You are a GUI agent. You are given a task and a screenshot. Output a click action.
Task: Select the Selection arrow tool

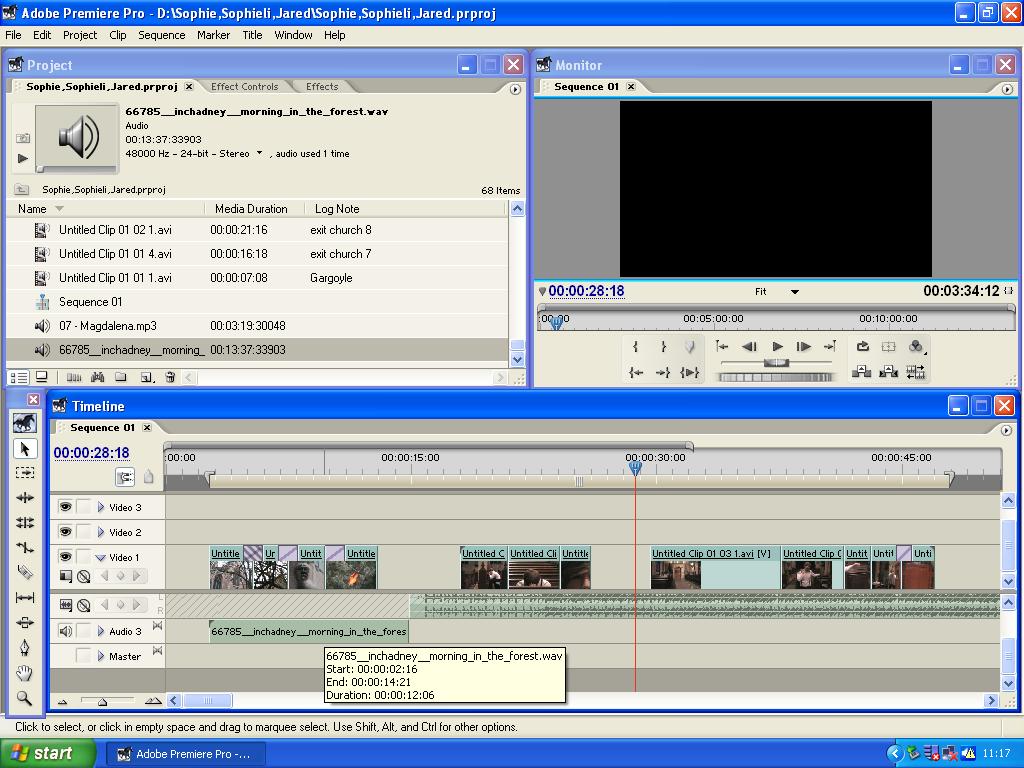pyautogui.click(x=25, y=449)
